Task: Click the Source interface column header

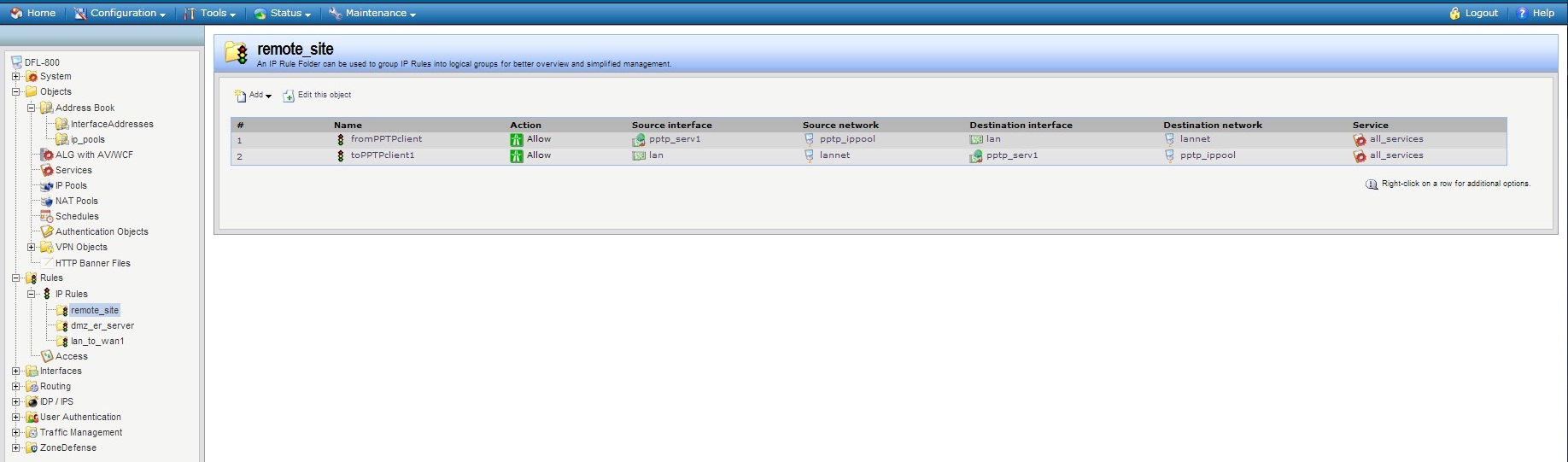Action: pyautogui.click(x=671, y=125)
